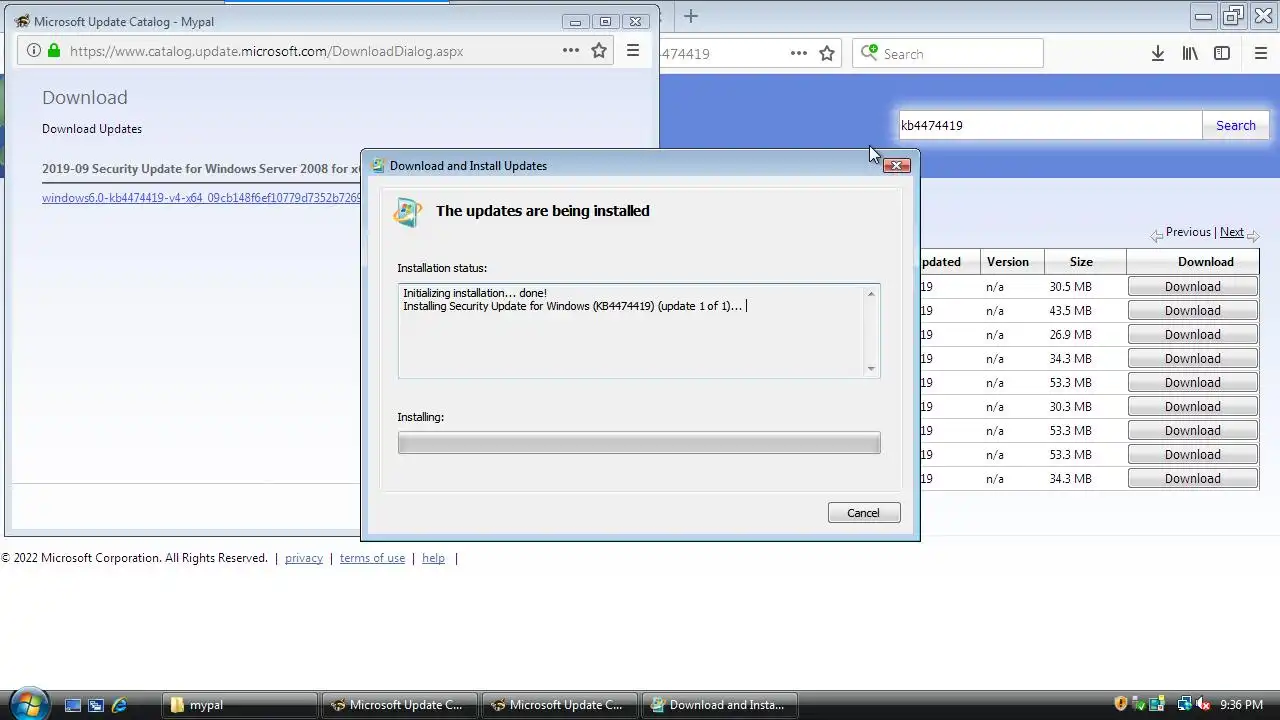This screenshot has width=1280, height=720.
Task: Cancel the update installation
Action: point(864,513)
